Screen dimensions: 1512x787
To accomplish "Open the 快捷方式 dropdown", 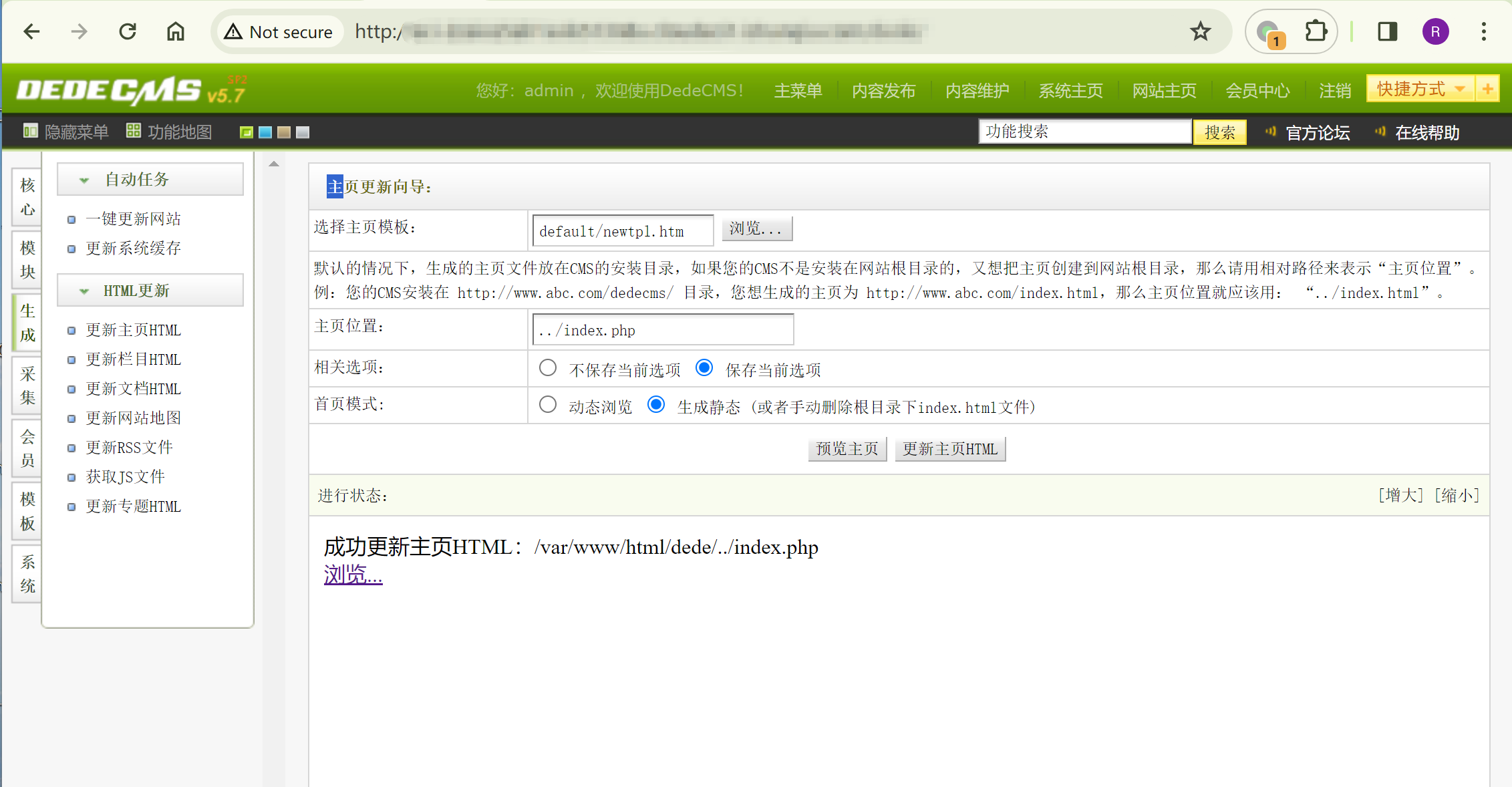I will [1419, 89].
